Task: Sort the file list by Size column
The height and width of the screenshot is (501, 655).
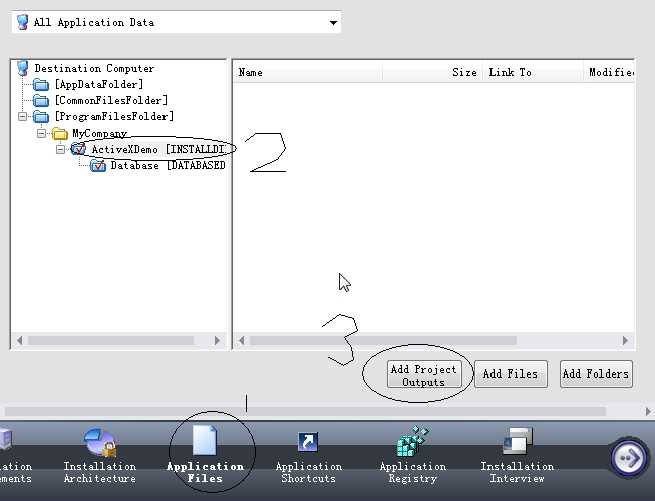Action: (x=432, y=72)
